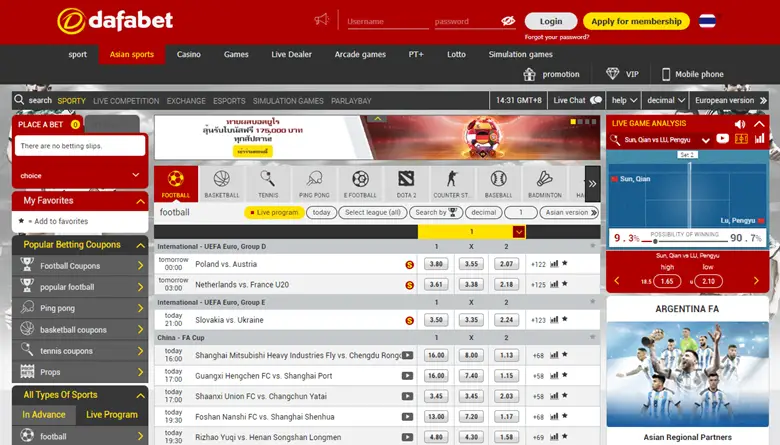
Task: Open stream for Shanghai Mitsubishi vs. Chengdu
Action: 408,355
